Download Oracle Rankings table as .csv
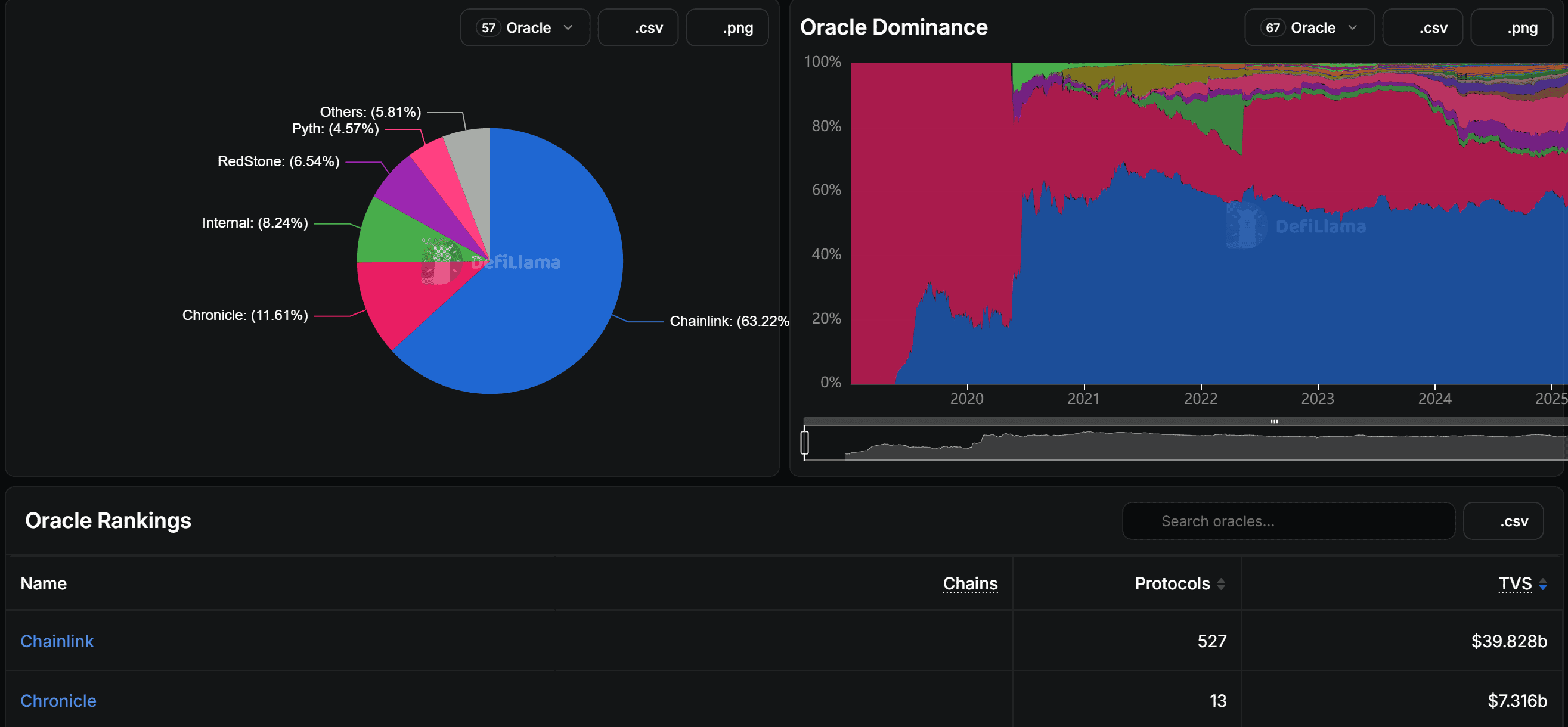Viewport: 1568px width, 727px height. 1503,521
